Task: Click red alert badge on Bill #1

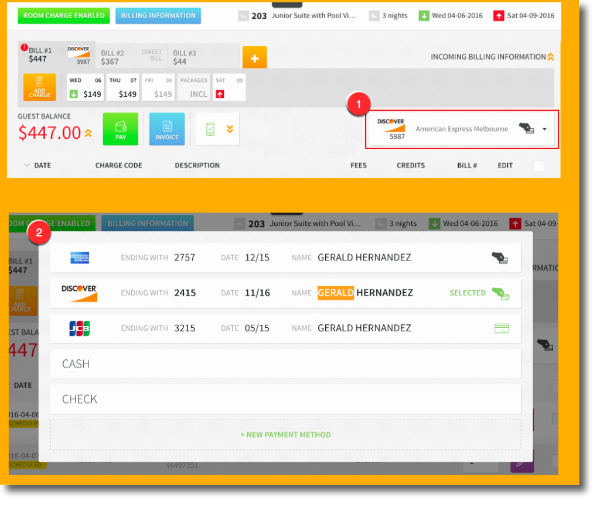Action: click(x=24, y=47)
